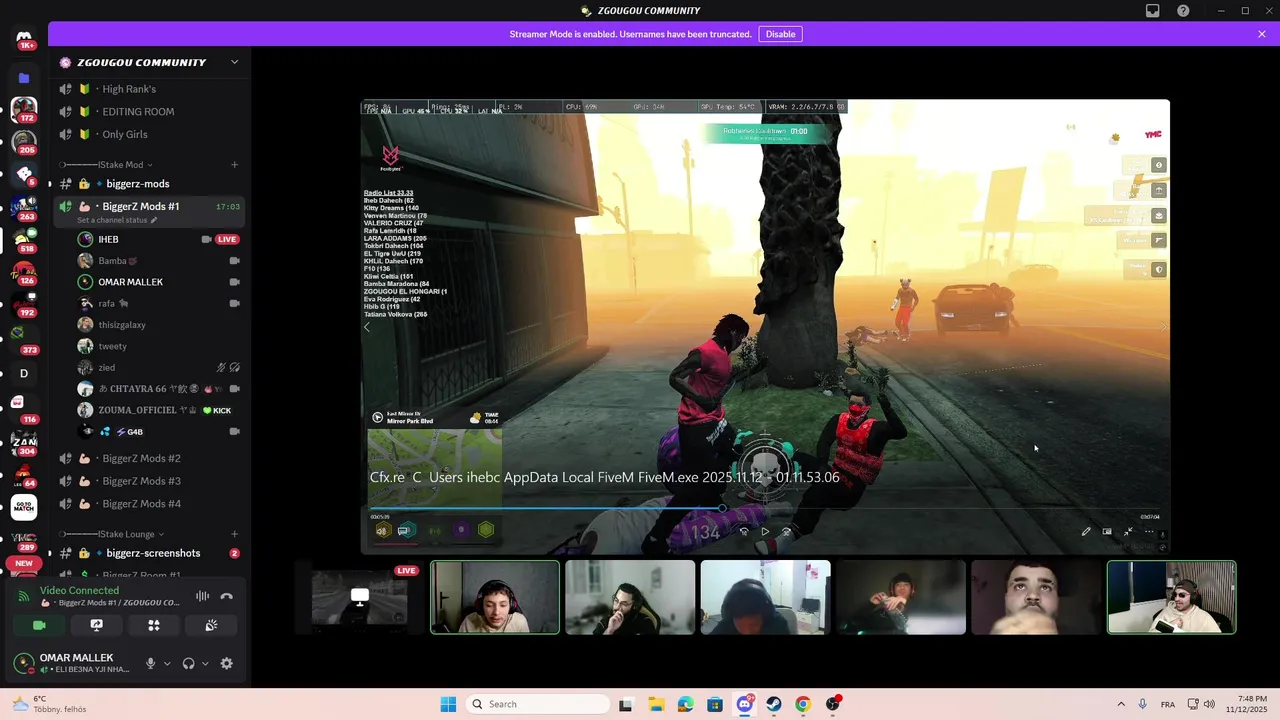Click the pencil edit icon in streamed video
The width and height of the screenshot is (1280, 720).
click(x=1086, y=532)
